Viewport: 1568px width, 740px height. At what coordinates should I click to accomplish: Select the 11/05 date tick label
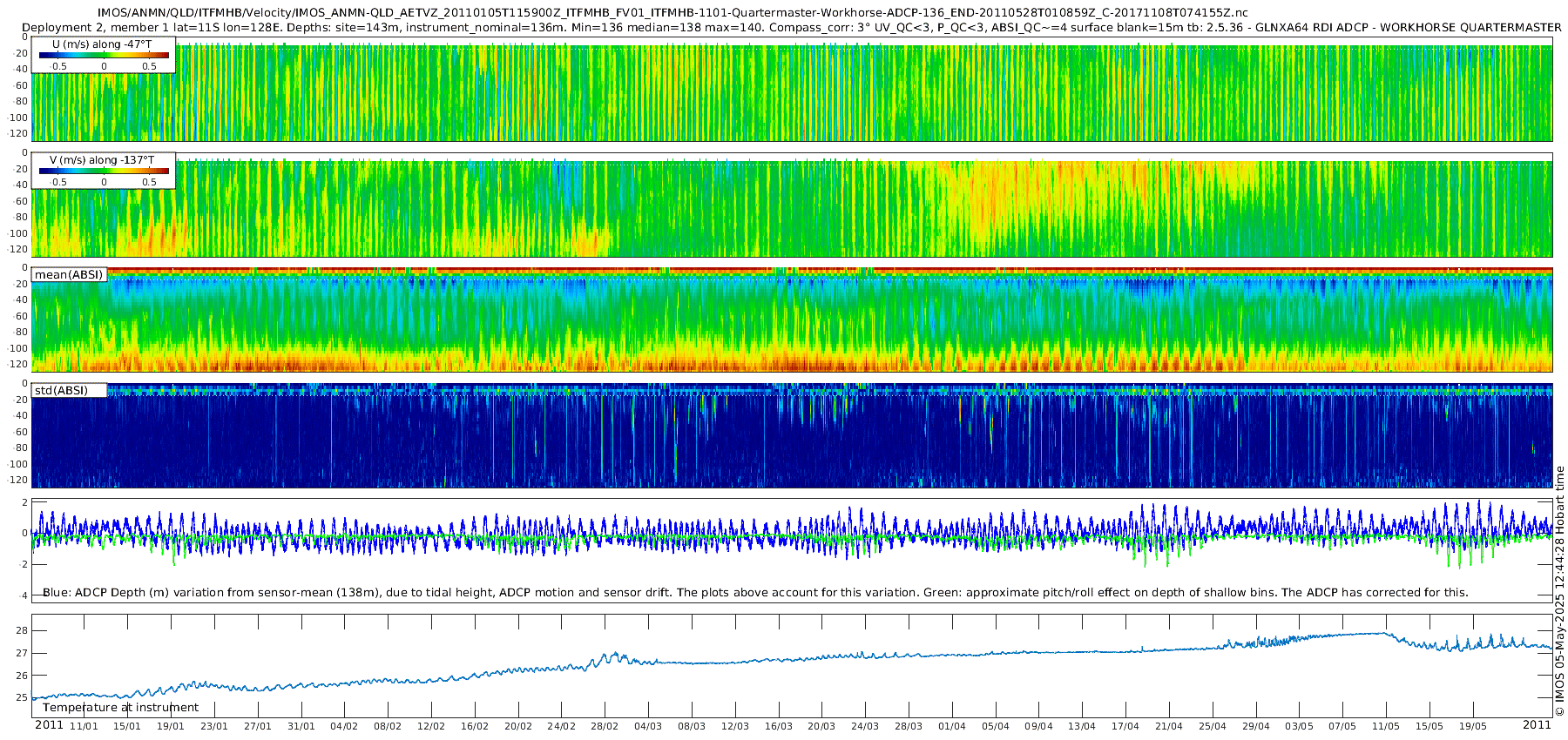tap(1385, 726)
